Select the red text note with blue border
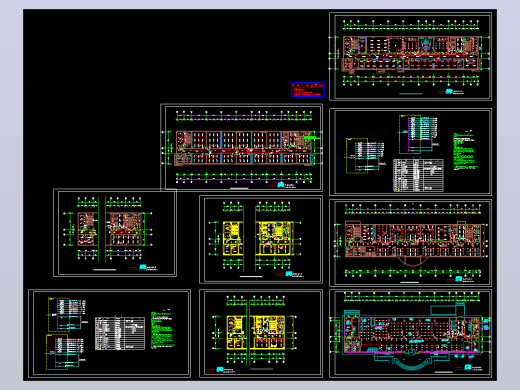The image size is (520, 390). tap(308, 90)
